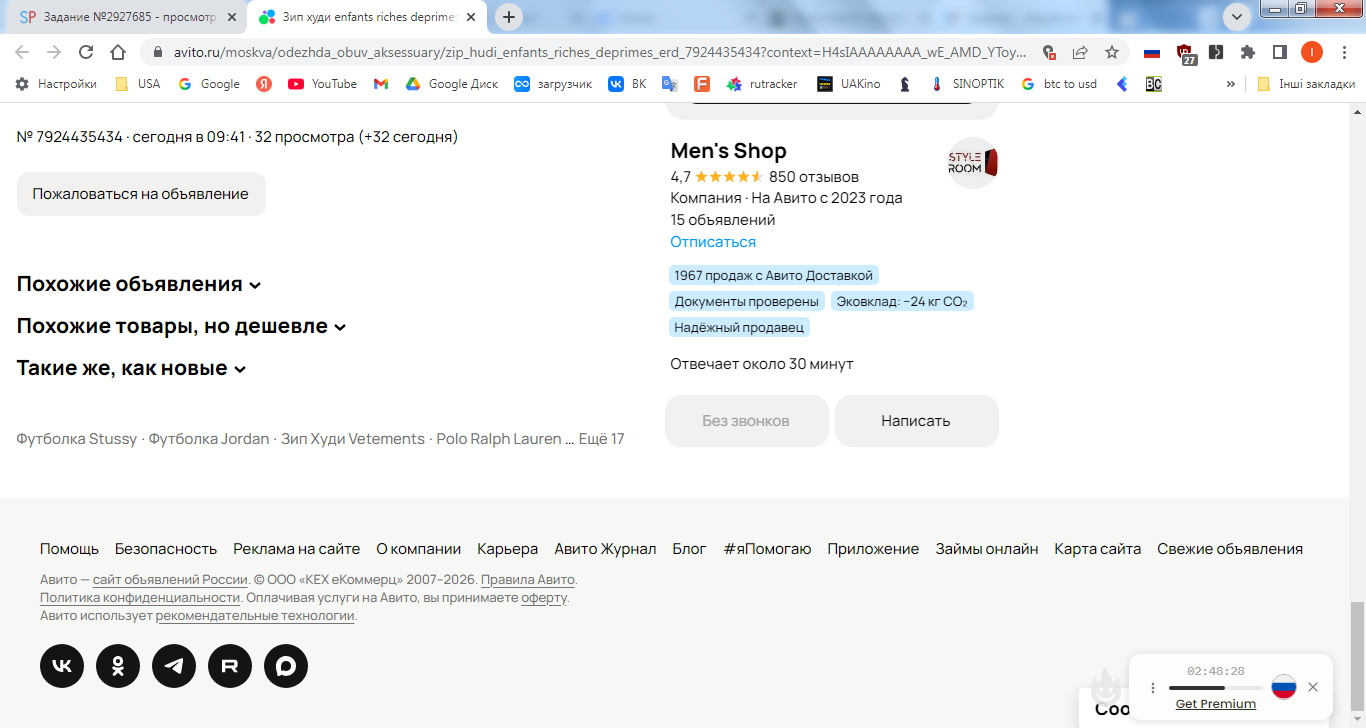Click the browser Back arrow

(22, 52)
